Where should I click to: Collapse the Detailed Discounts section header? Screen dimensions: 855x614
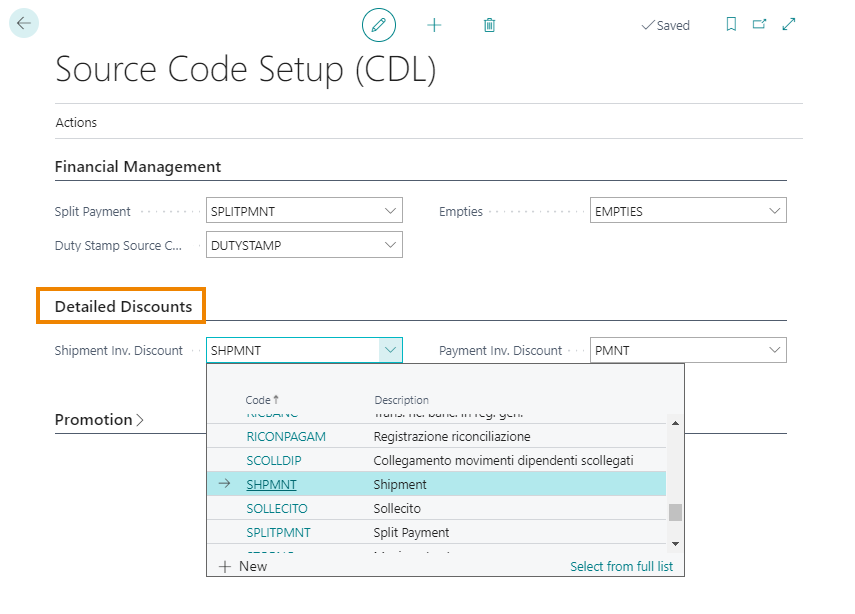coord(124,306)
